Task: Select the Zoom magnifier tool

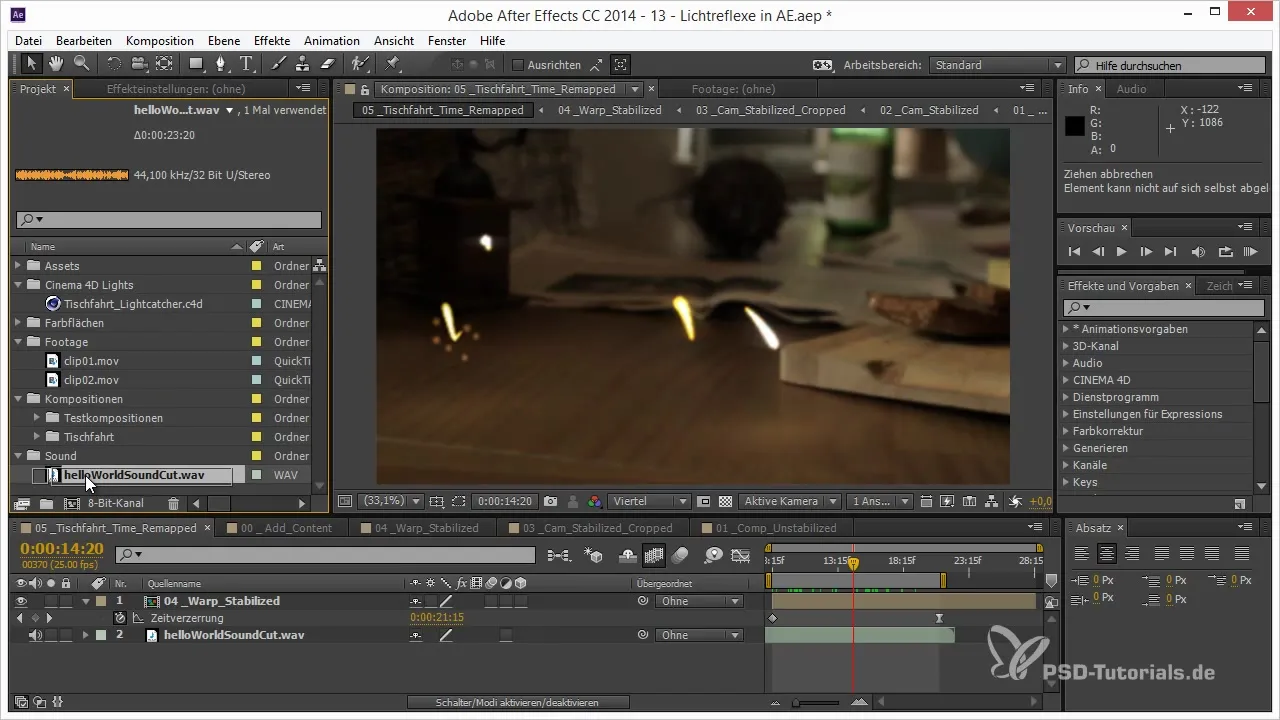Action: point(81,64)
